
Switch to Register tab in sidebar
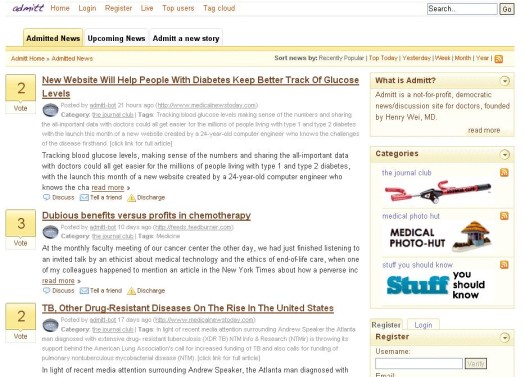[x=386, y=324]
